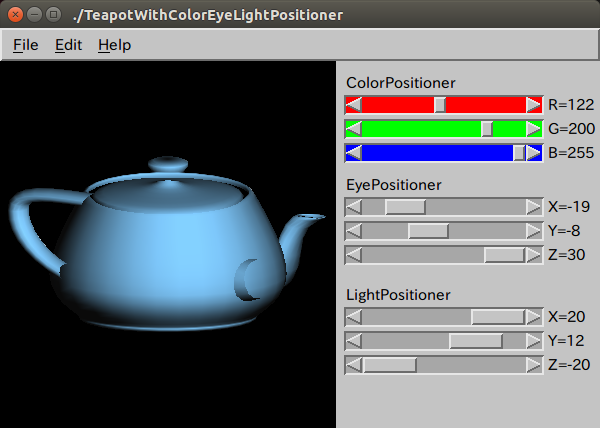
Task: Click the green slider thumb at G=200
Action: pos(487,129)
